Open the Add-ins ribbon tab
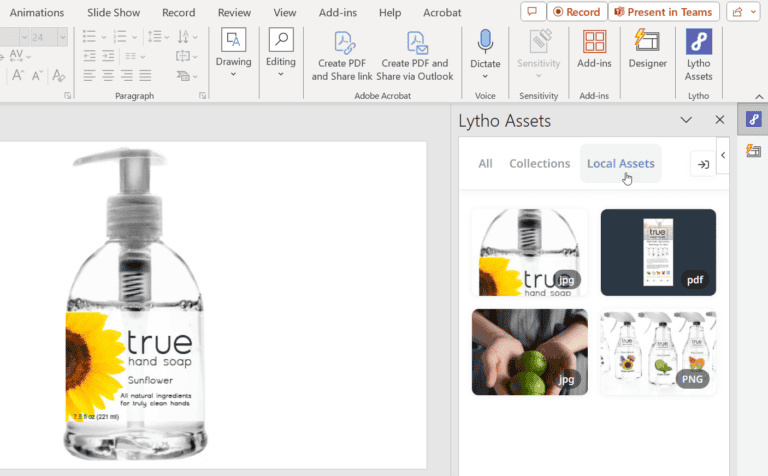Image resolution: width=768 pixels, height=476 pixels. 337,12
